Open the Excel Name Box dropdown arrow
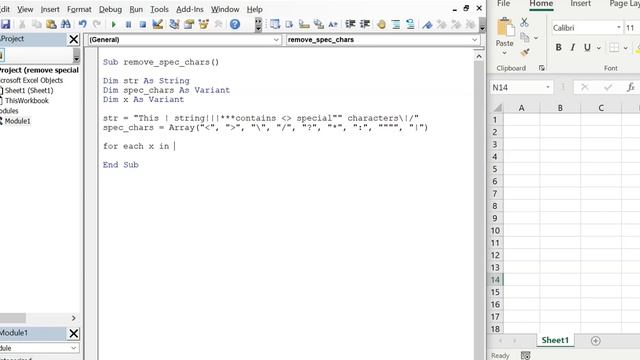Viewport: 640px width, 360px height. pyautogui.click(x=548, y=87)
